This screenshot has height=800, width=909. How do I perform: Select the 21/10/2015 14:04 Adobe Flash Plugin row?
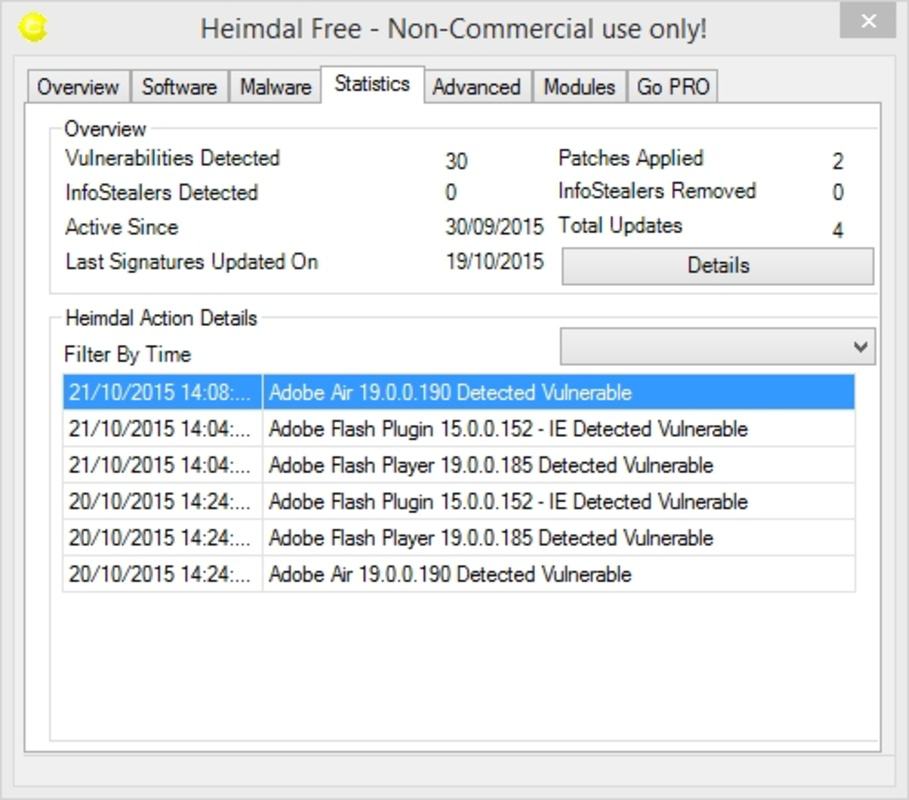459,429
